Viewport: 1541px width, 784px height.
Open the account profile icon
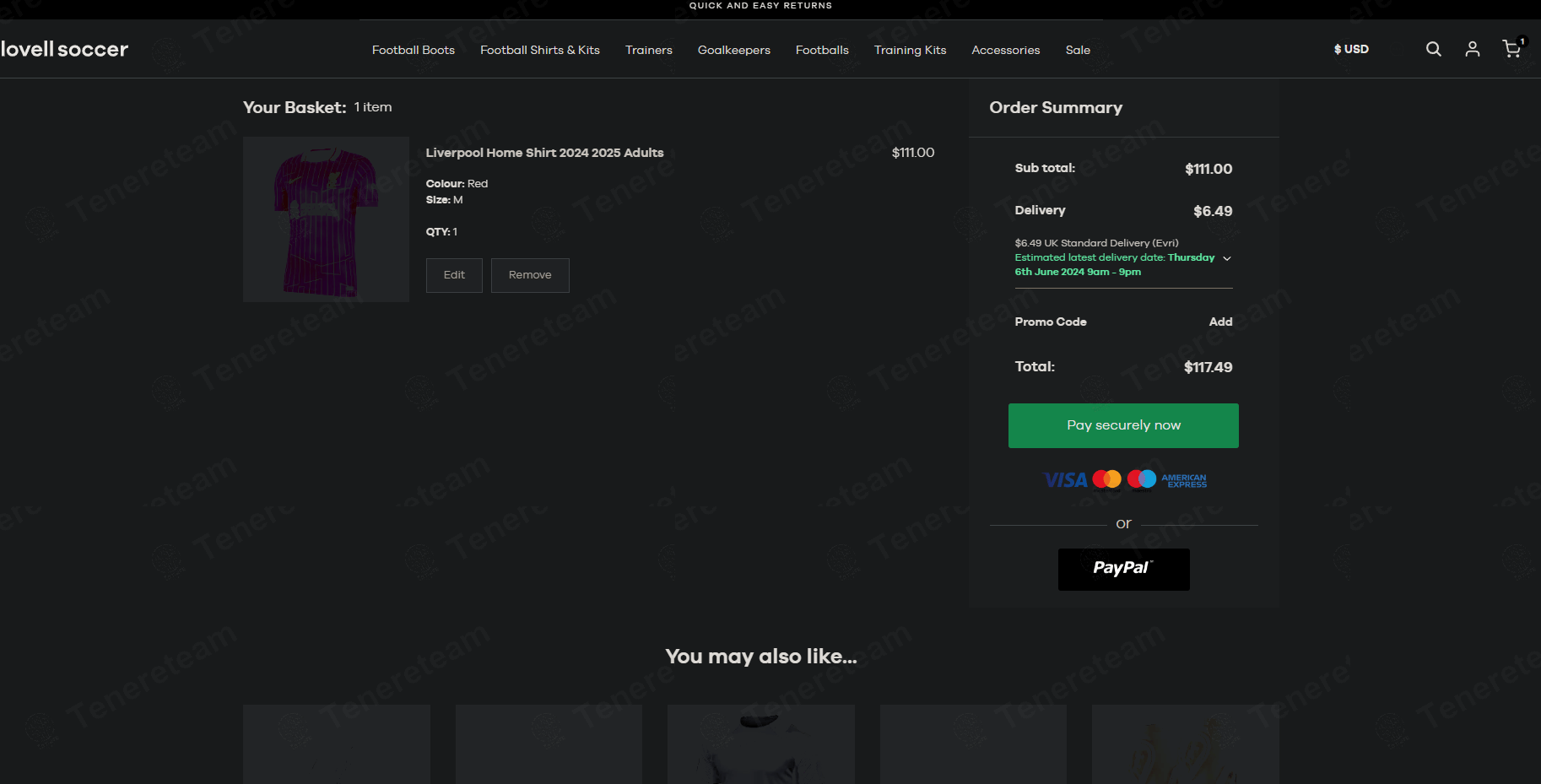pyautogui.click(x=1472, y=49)
